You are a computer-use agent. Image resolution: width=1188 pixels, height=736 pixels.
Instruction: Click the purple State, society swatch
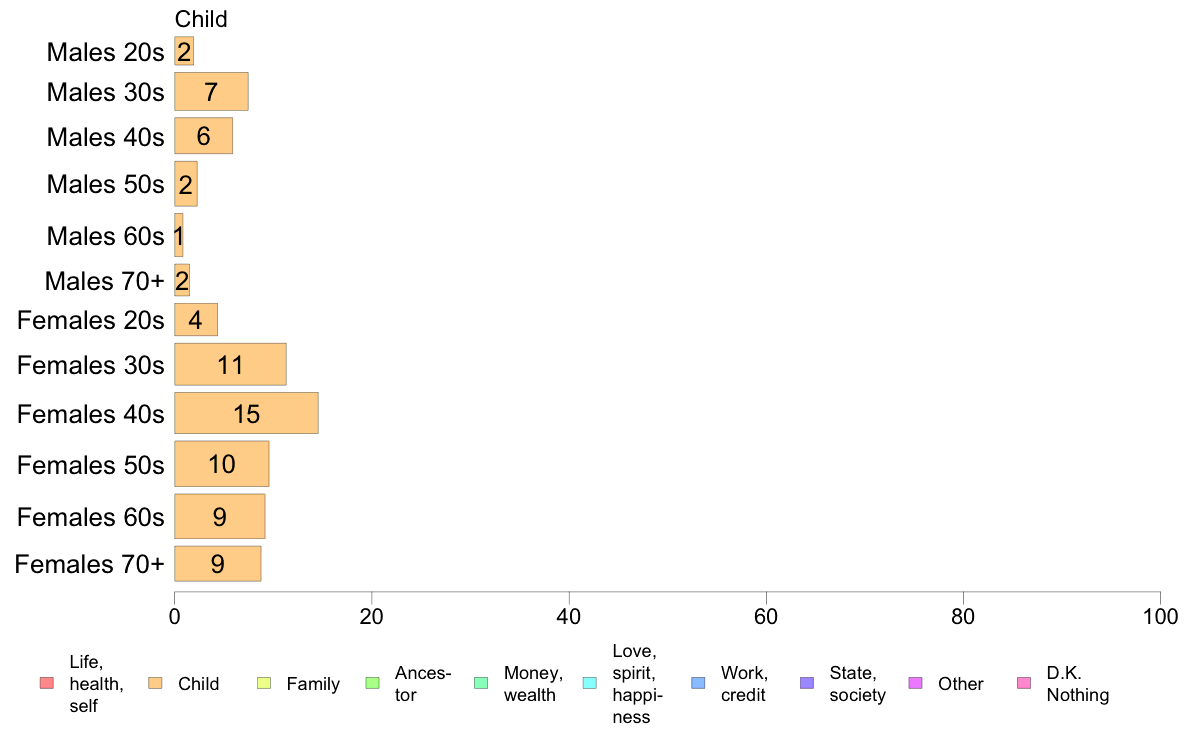coord(807,683)
